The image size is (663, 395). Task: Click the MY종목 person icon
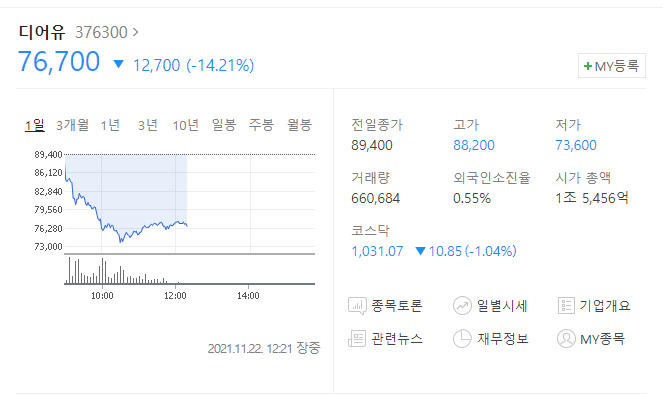pos(566,338)
